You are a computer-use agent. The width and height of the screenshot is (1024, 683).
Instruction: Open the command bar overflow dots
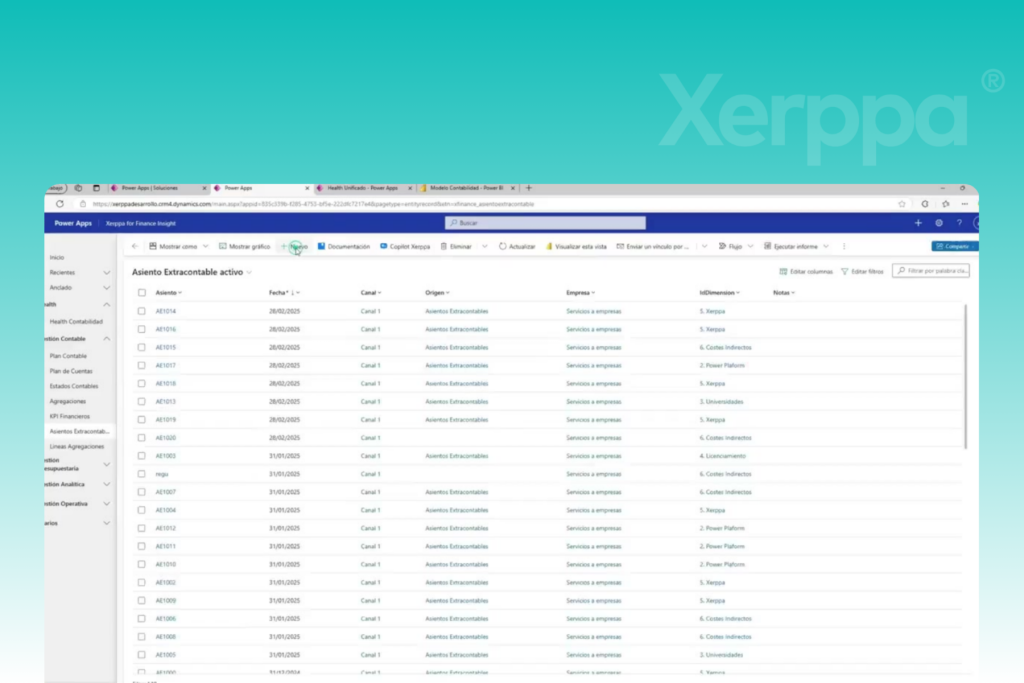844,246
